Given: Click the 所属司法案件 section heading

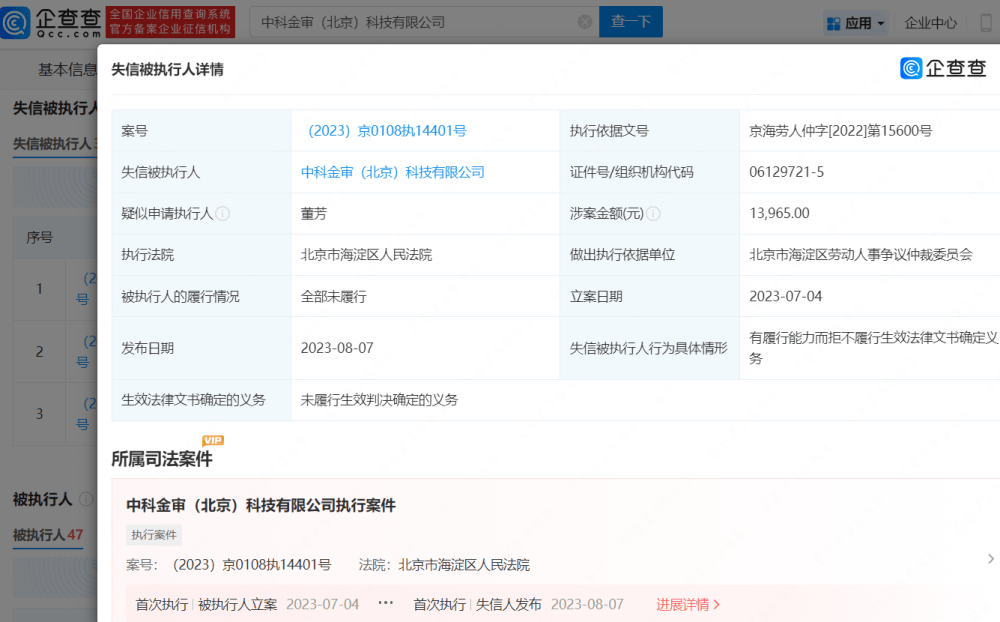Looking at the screenshot, I should pyautogui.click(x=162, y=459).
